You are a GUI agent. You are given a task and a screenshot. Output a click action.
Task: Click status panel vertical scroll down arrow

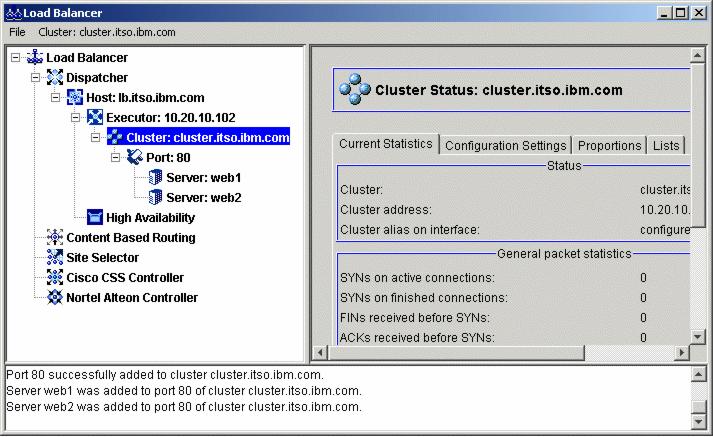tap(697, 337)
